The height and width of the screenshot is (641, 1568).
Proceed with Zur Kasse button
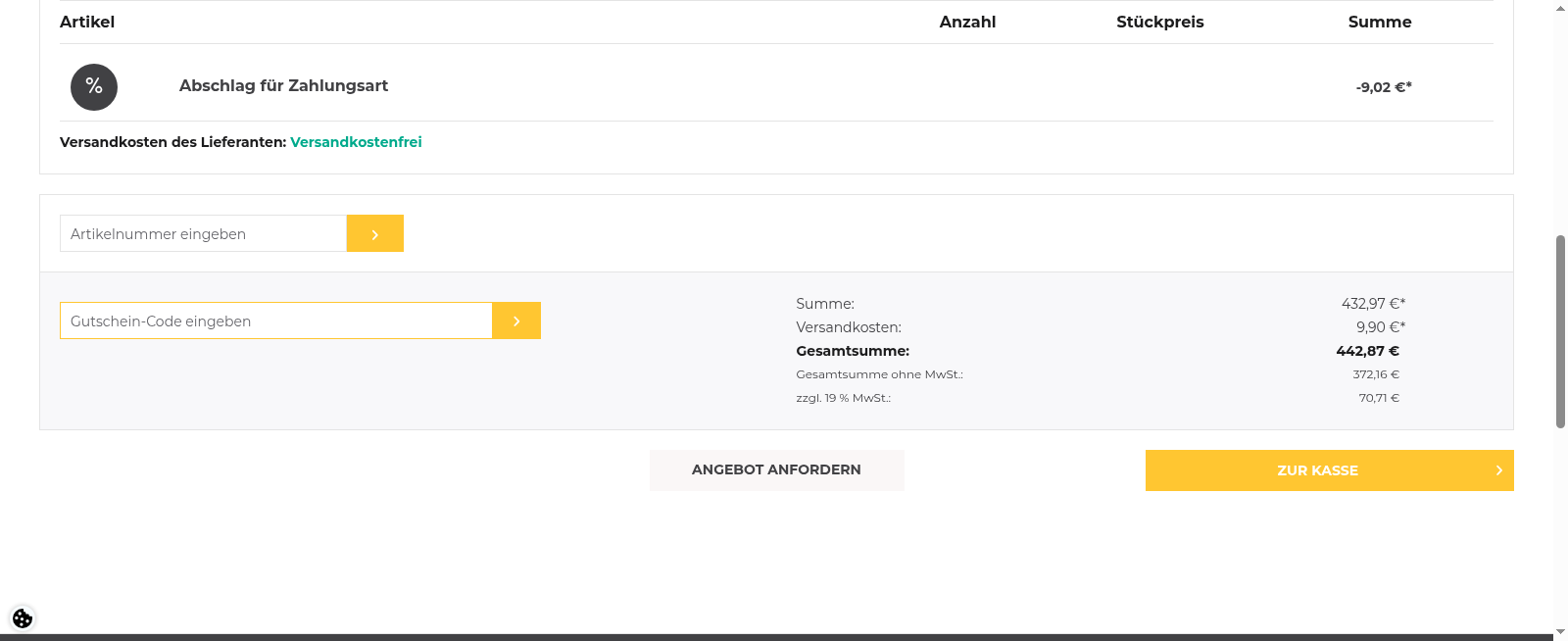click(1329, 470)
